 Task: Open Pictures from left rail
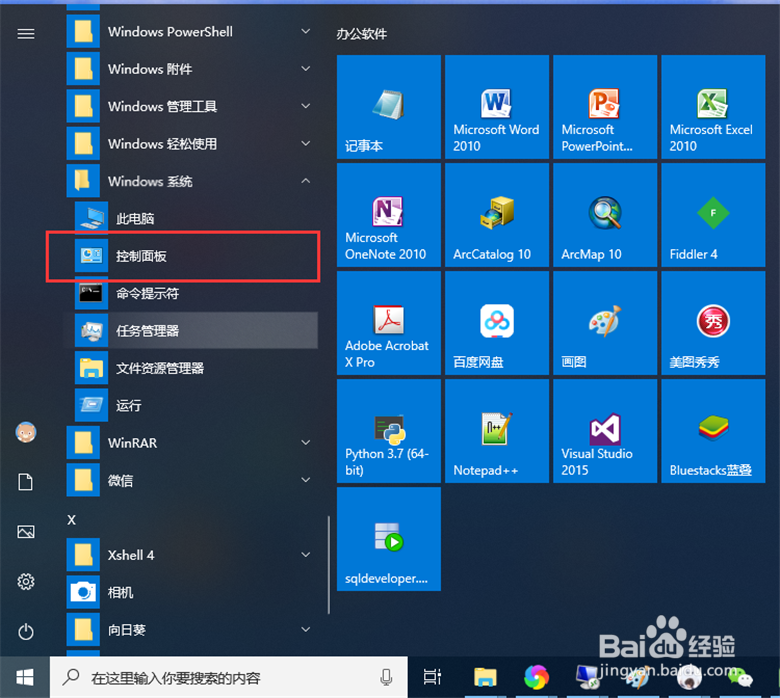pyautogui.click(x=26, y=532)
